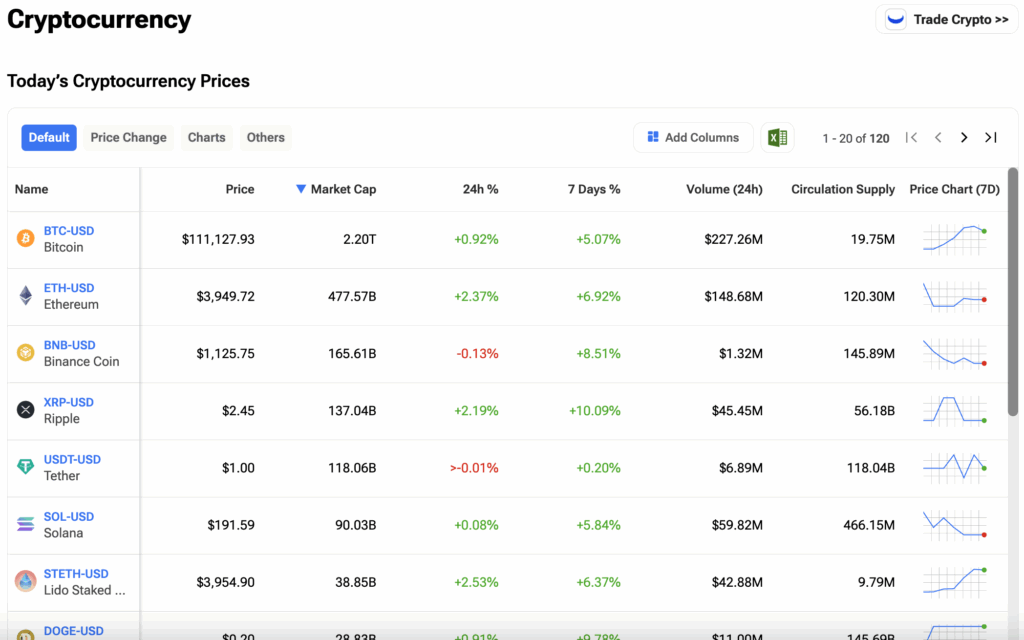Click the Solana logo icon
The height and width of the screenshot is (640, 1024).
point(25,524)
